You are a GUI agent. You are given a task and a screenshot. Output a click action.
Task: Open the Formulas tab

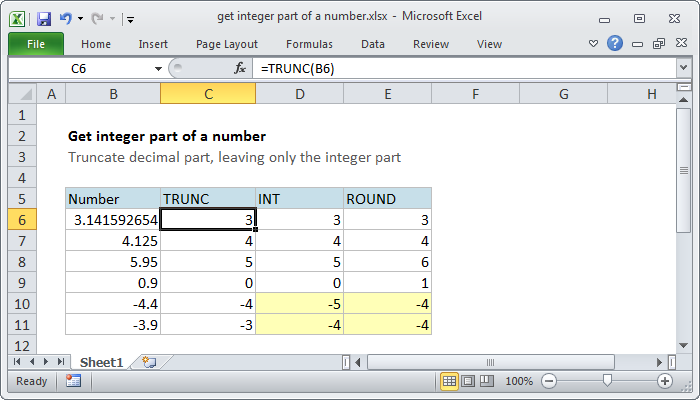[309, 44]
